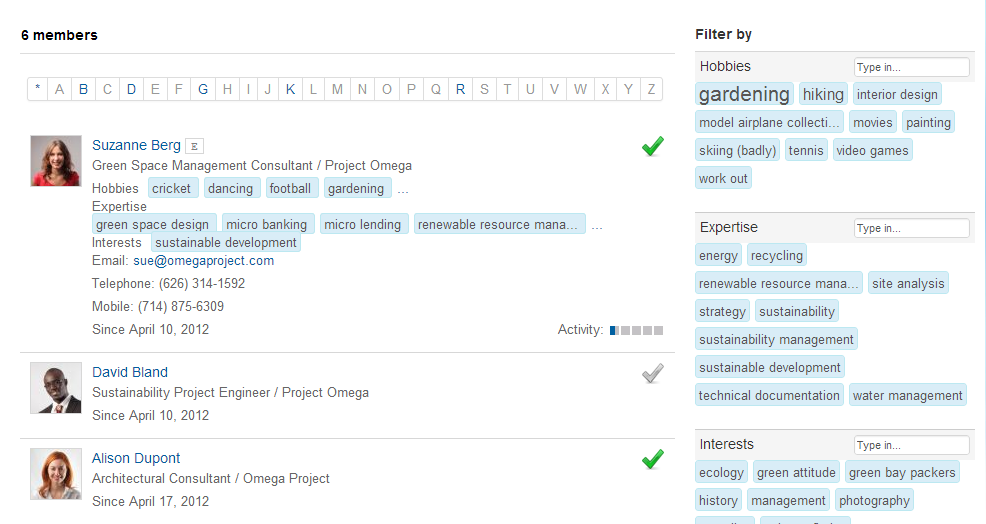Click Suzanne Berg's activity level bar
986x524 pixels.
click(x=636, y=330)
